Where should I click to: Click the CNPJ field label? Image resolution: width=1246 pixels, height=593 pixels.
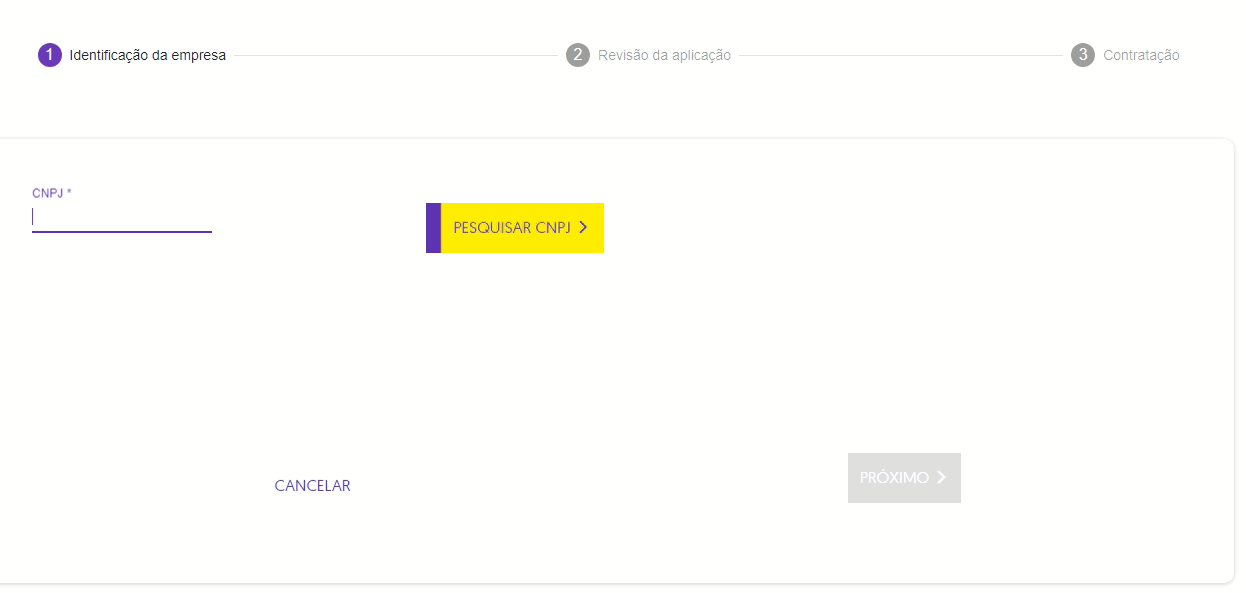47,193
